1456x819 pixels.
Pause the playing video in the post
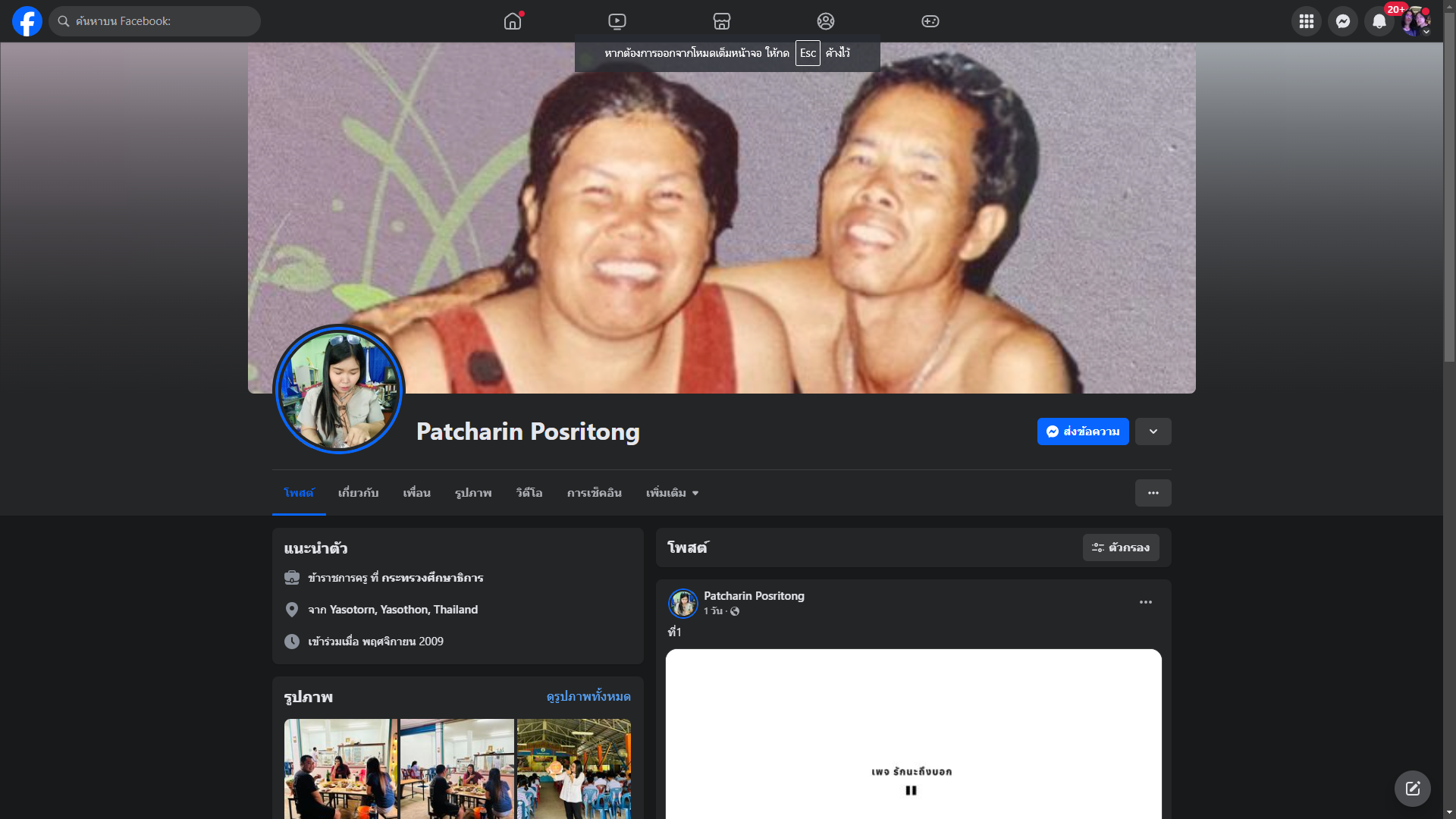911,790
